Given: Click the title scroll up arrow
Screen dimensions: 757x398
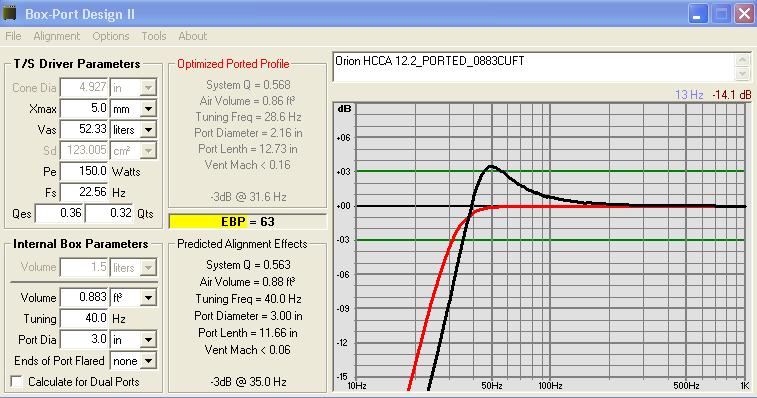Looking at the screenshot, I should coord(742,60).
